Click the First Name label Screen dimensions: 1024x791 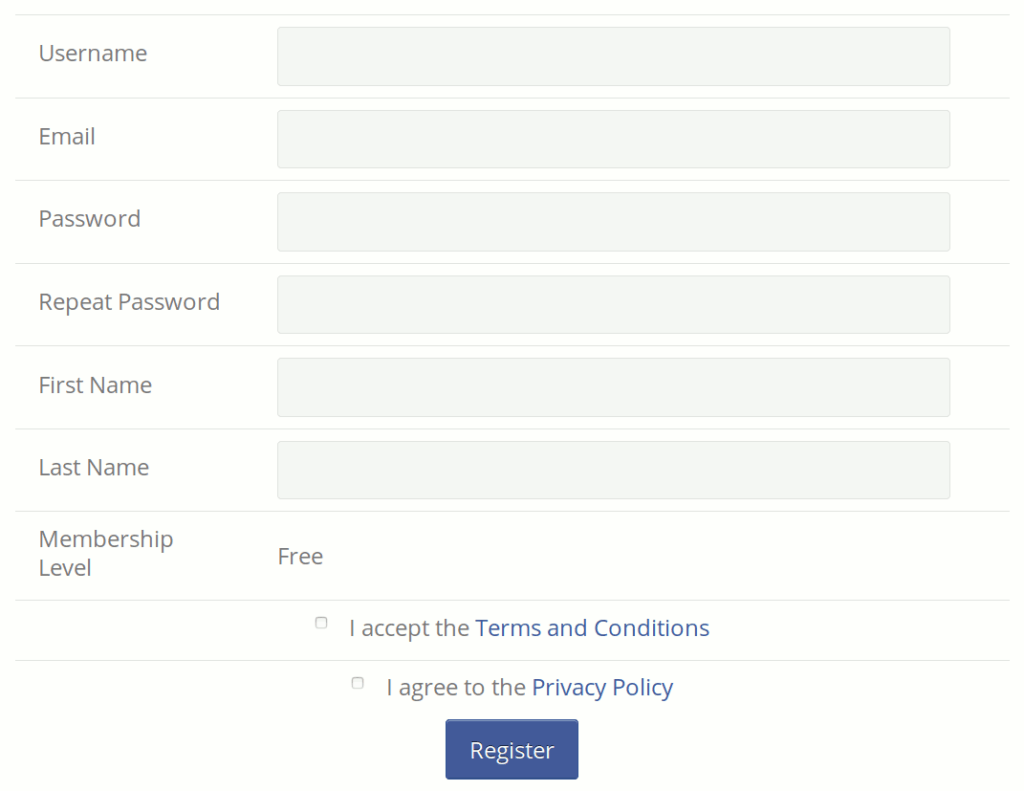pos(95,385)
